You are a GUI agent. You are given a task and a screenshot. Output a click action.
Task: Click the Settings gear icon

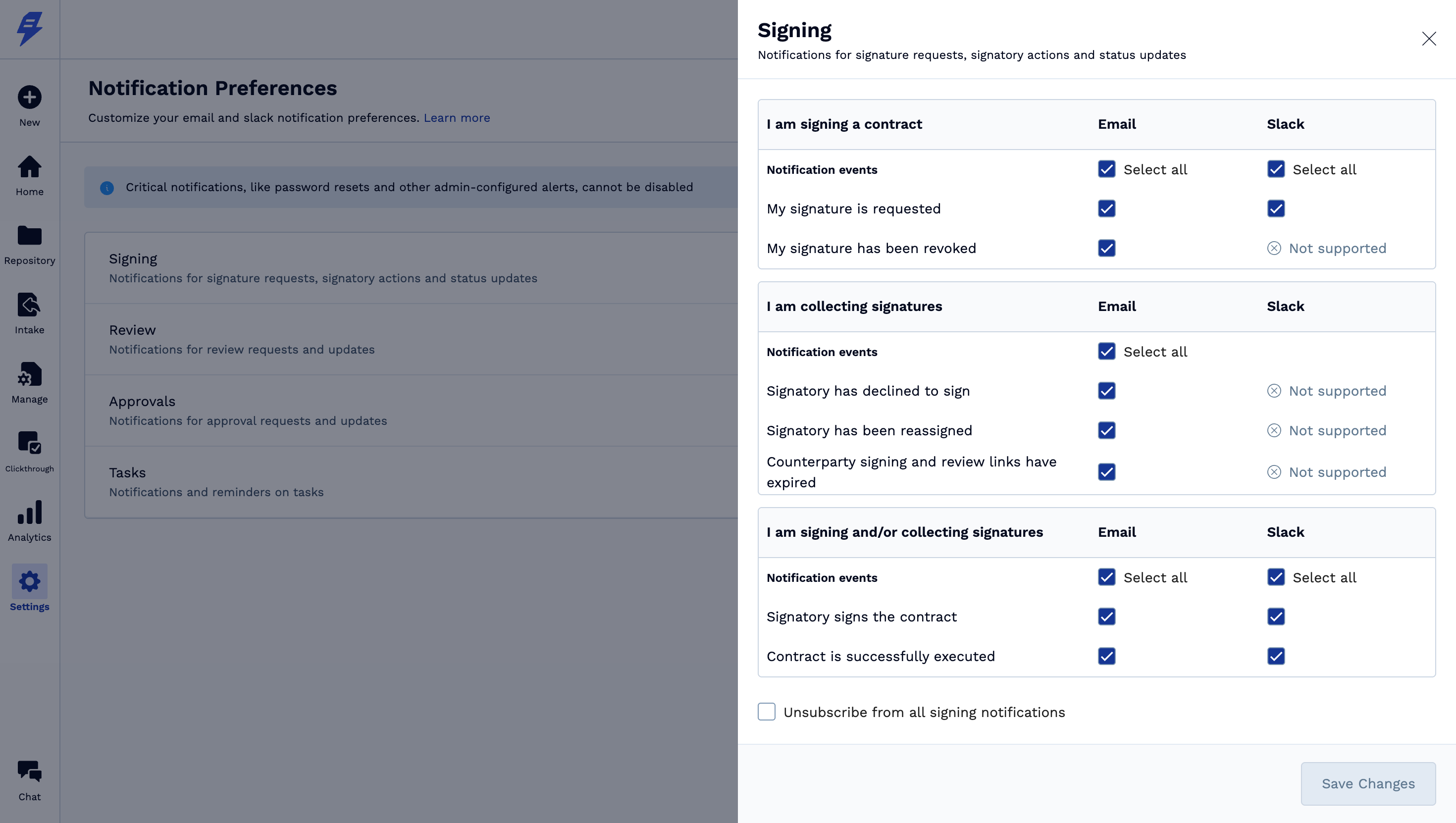[x=29, y=582]
